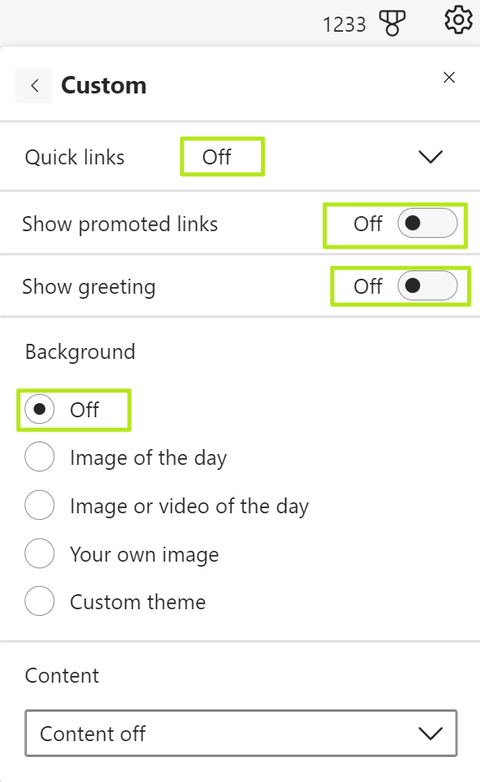Click the Show promoted links label
Viewport: 480px width, 782px height.
click(x=120, y=224)
